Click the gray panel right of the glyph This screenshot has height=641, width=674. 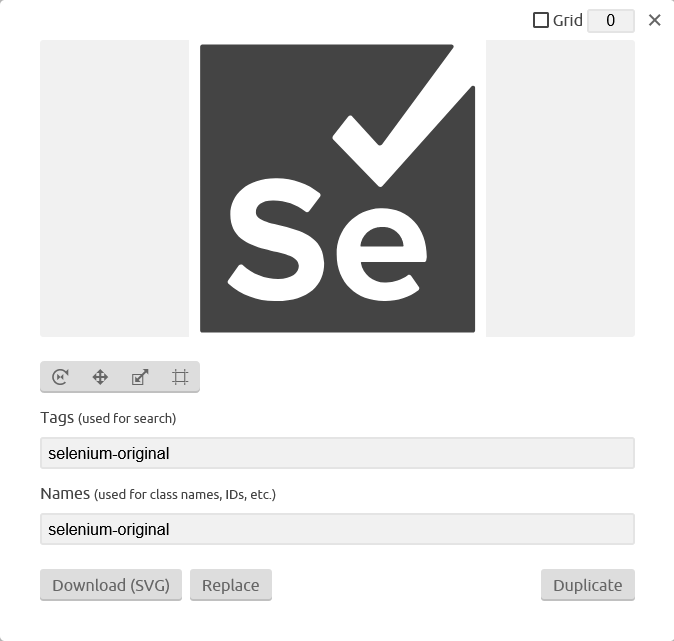coord(560,188)
